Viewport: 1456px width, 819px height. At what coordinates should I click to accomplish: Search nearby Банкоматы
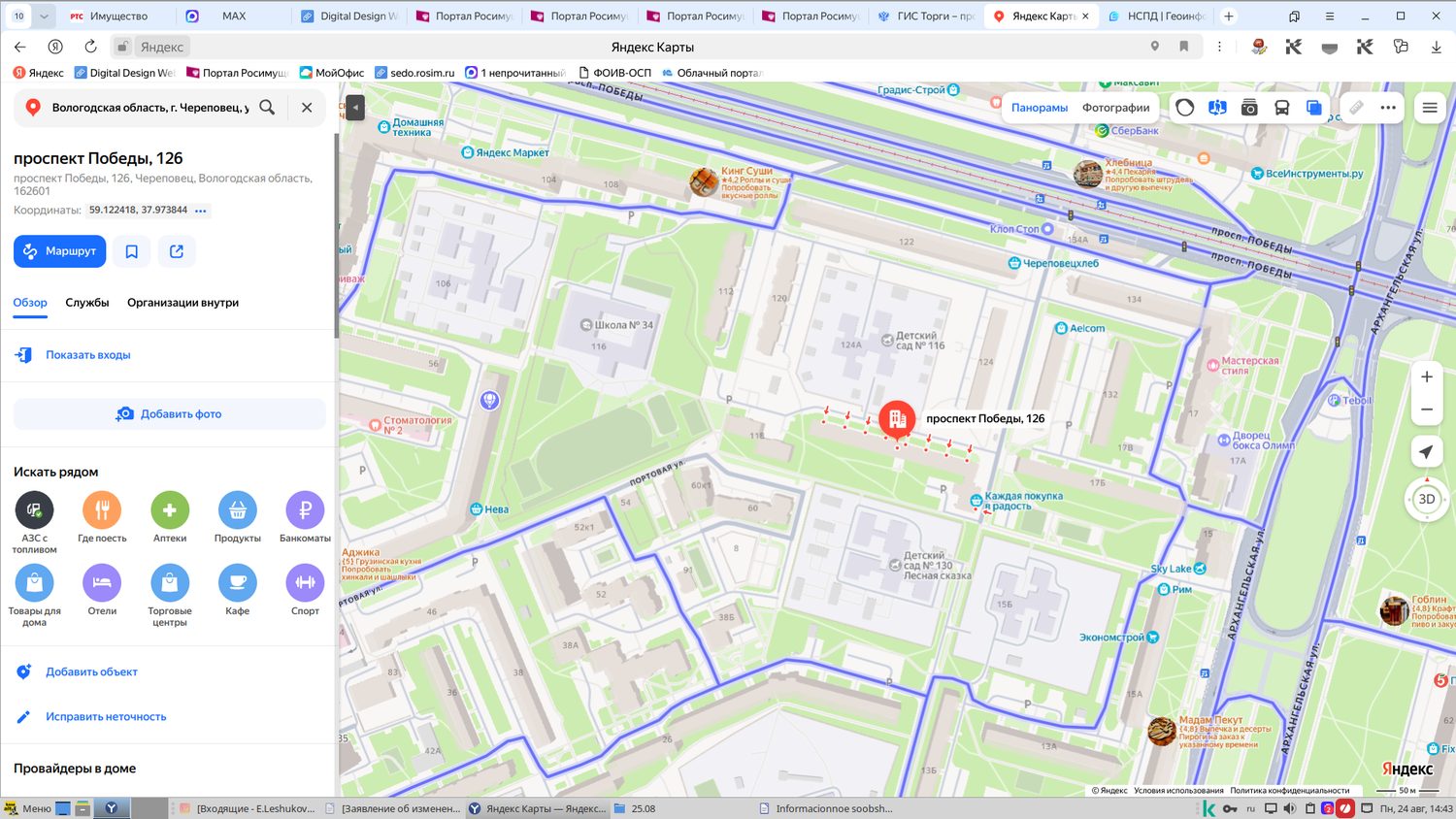[x=305, y=517]
